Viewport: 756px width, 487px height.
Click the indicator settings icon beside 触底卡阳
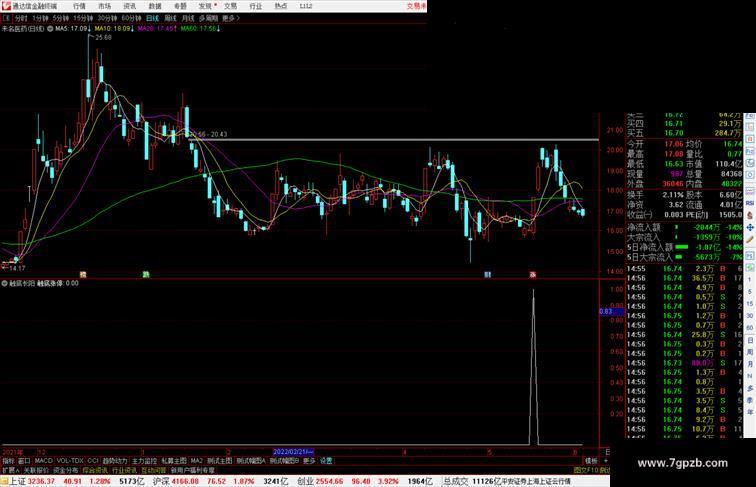point(4,284)
